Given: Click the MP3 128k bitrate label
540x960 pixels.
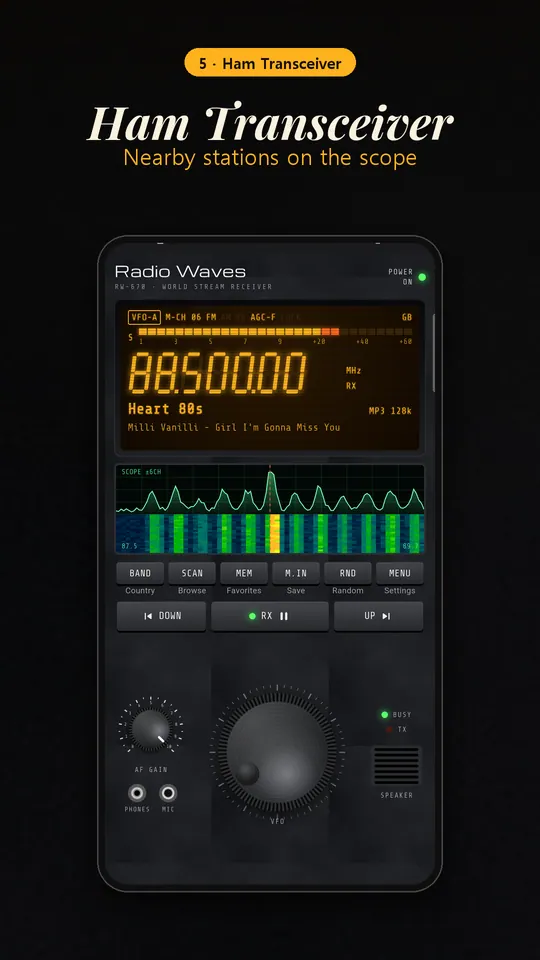Looking at the screenshot, I should tap(390, 410).
